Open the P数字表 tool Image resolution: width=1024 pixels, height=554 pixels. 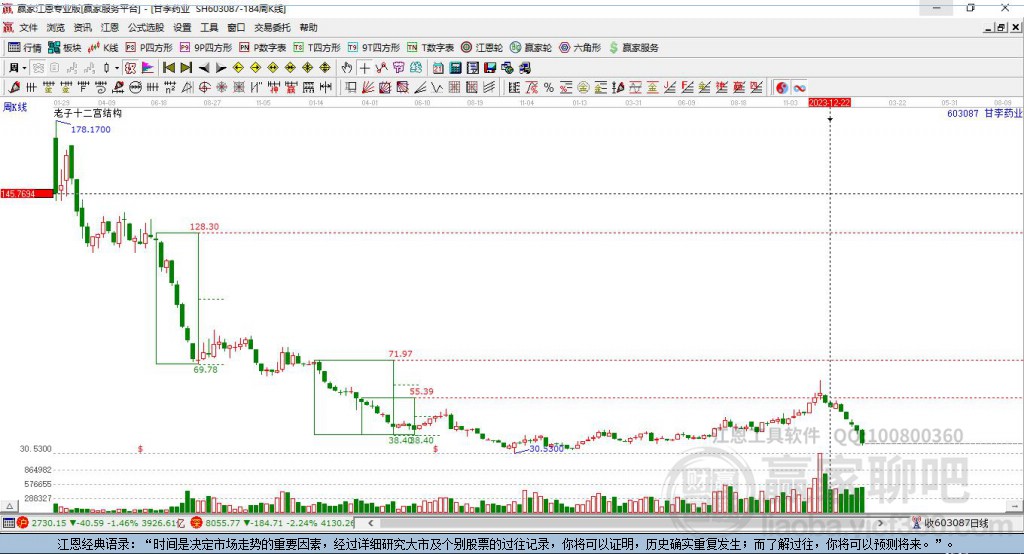tap(263, 48)
